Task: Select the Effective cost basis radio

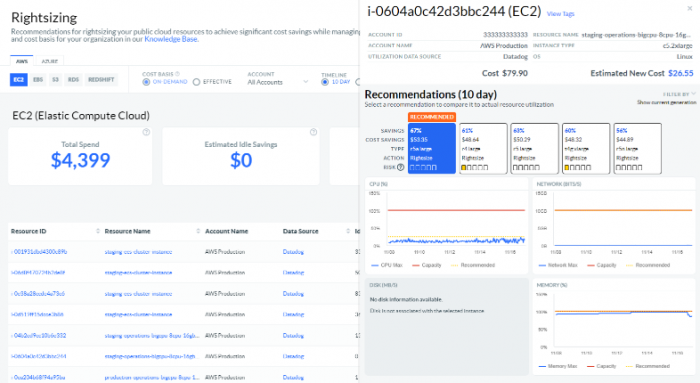Action: point(196,82)
